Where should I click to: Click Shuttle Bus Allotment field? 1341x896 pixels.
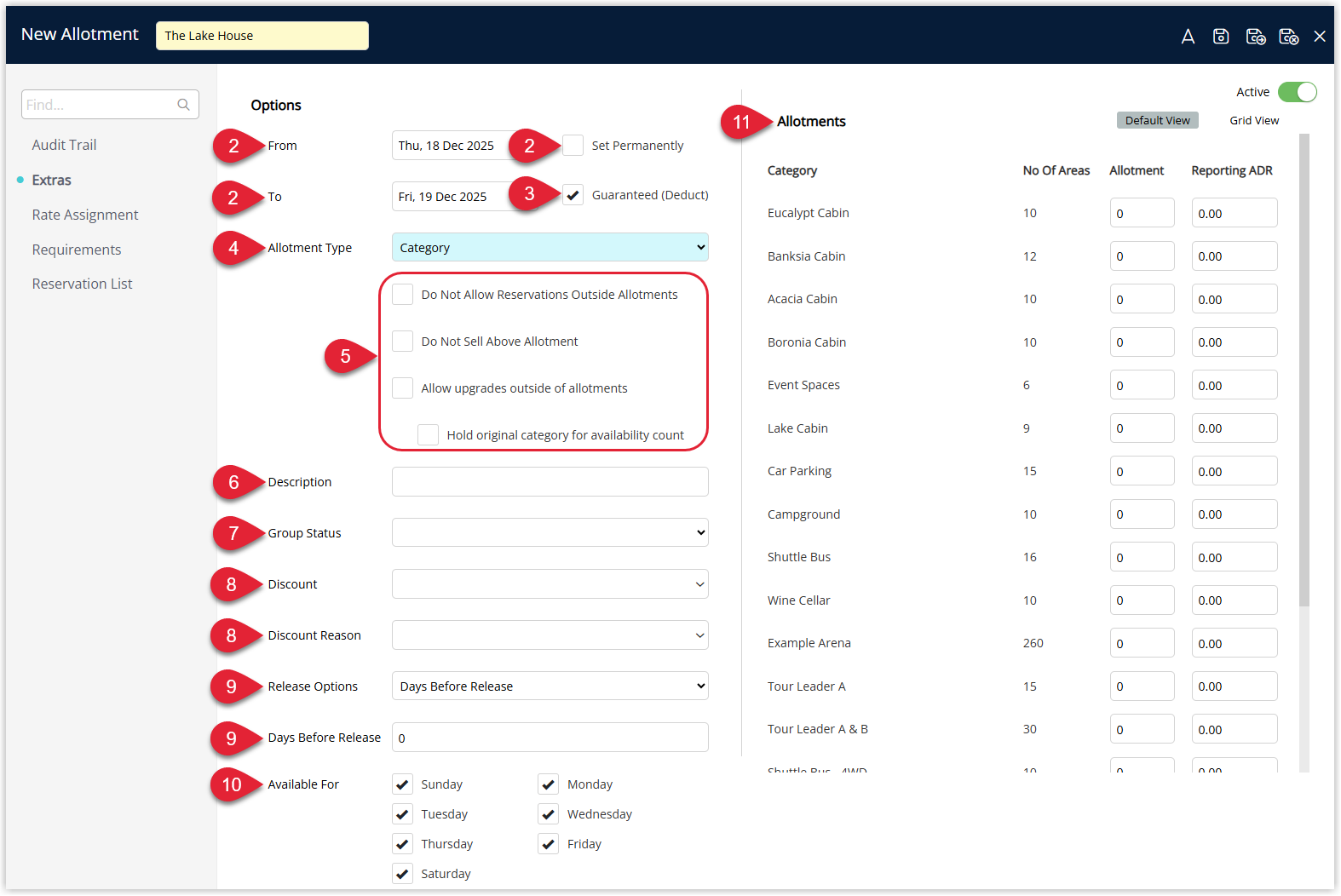point(1142,557)
